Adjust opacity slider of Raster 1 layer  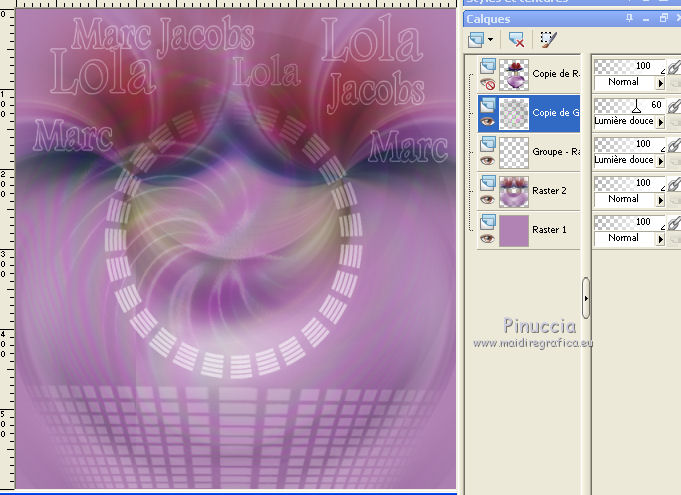click(x=629, y=223)
